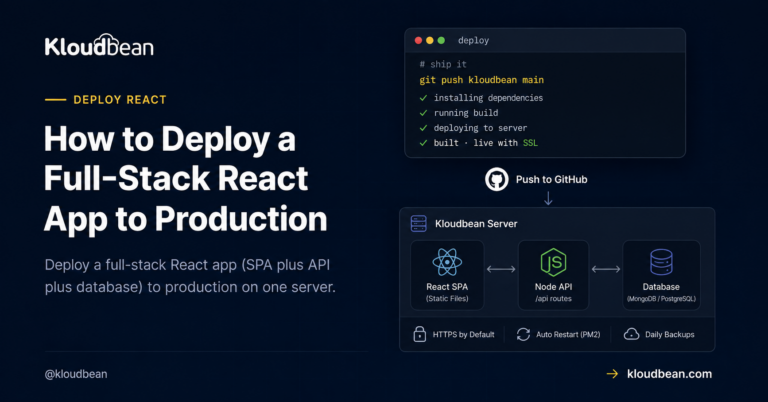The height and width of the screenshot is (402, 768).
Task: Click the HTTPS padlock icon
Action: click(x=419, y=334)
